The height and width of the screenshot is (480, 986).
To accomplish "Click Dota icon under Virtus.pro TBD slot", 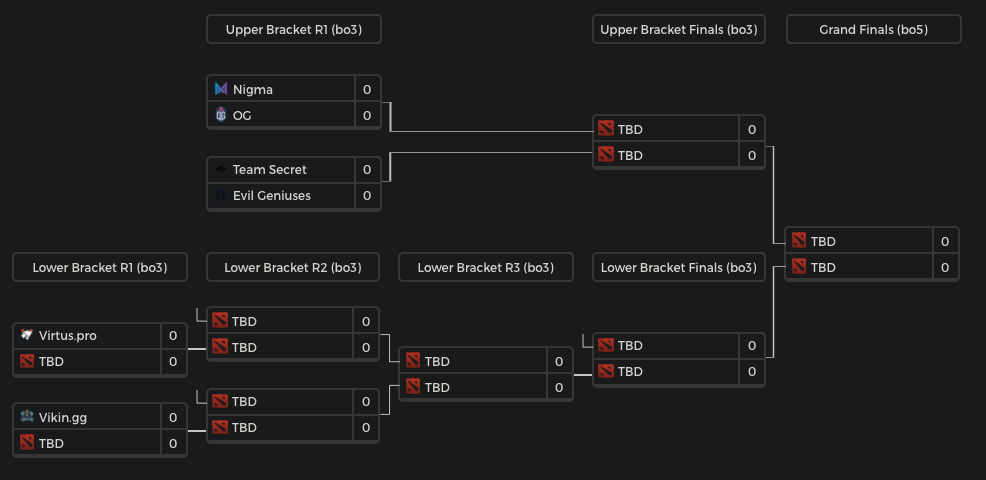I will tap(27, 361).
